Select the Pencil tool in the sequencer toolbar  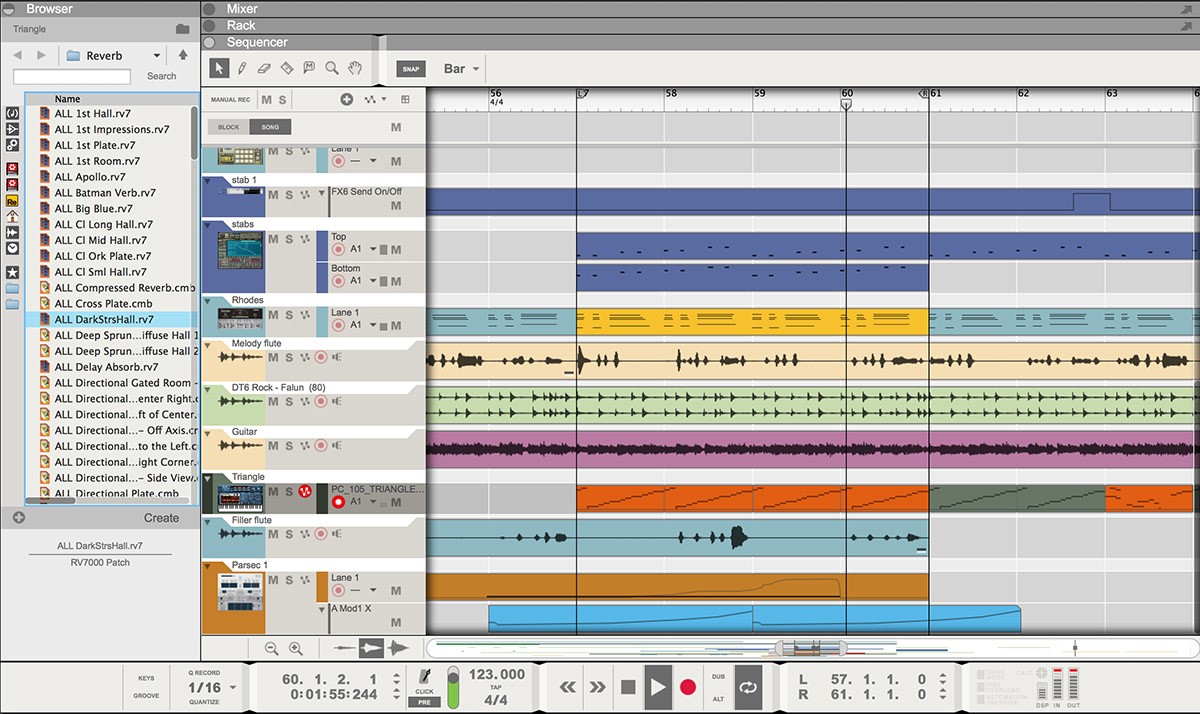click(x=242, y=67)
